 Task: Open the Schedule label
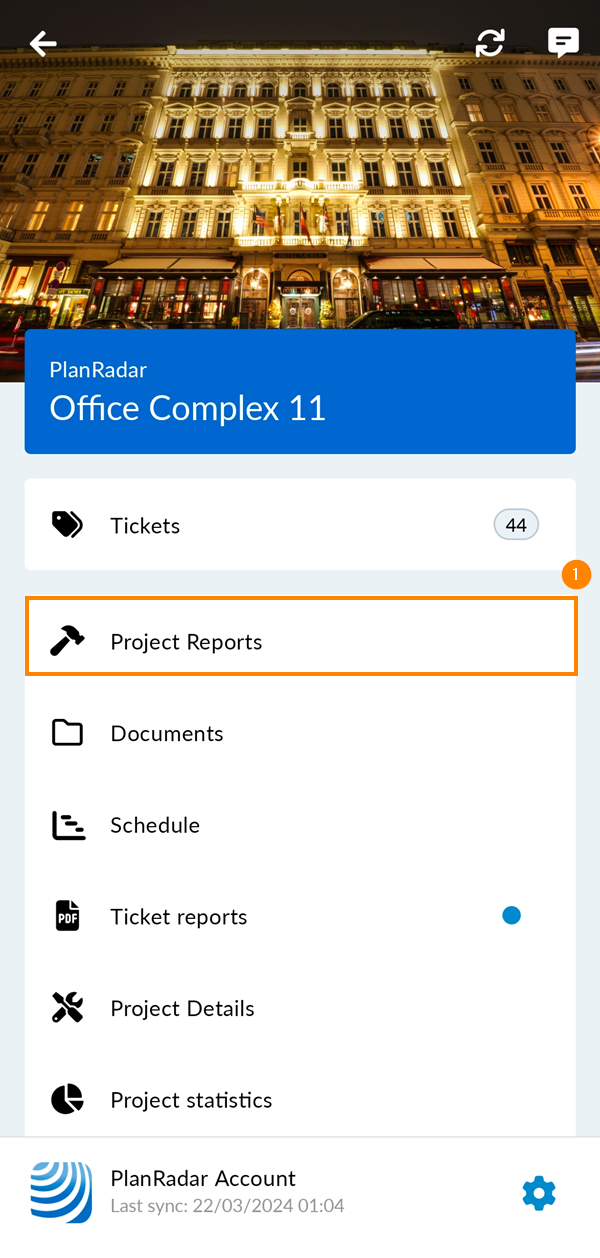155,825
